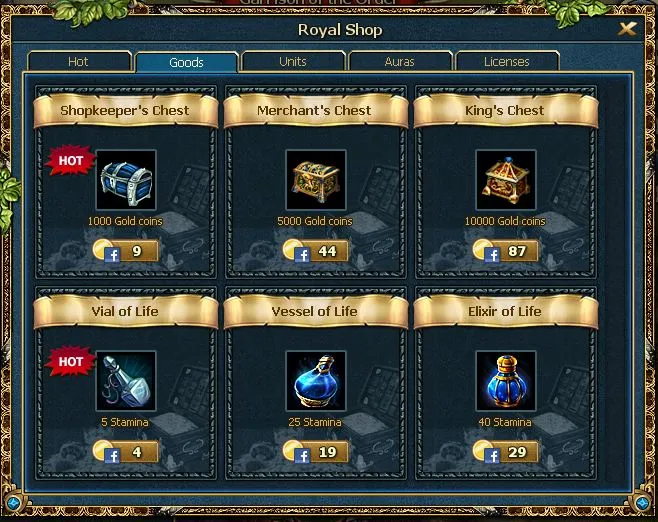The image size is (658, 522).
Task: Click the HOT badge on Shopkeeper's Chest
Action: coord(70,160)
